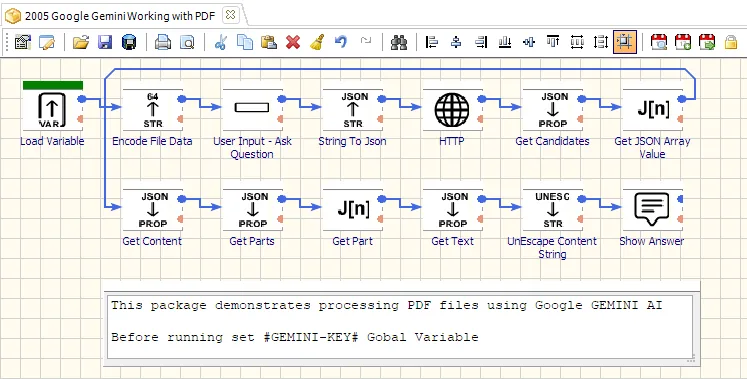747x379 pixels.
Task: Make selected elements same height
Action: [x=601, y=42]
